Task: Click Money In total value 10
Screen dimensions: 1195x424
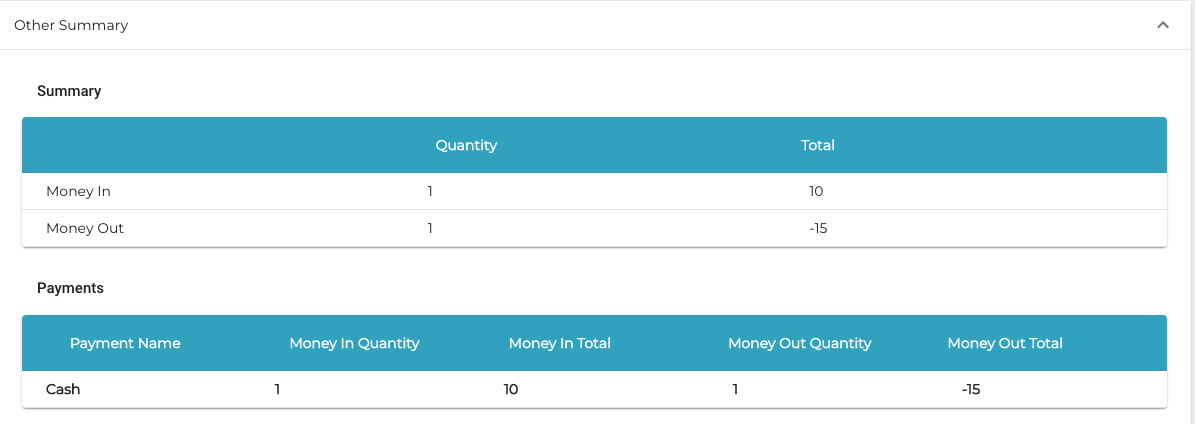Action: point(816,191)
